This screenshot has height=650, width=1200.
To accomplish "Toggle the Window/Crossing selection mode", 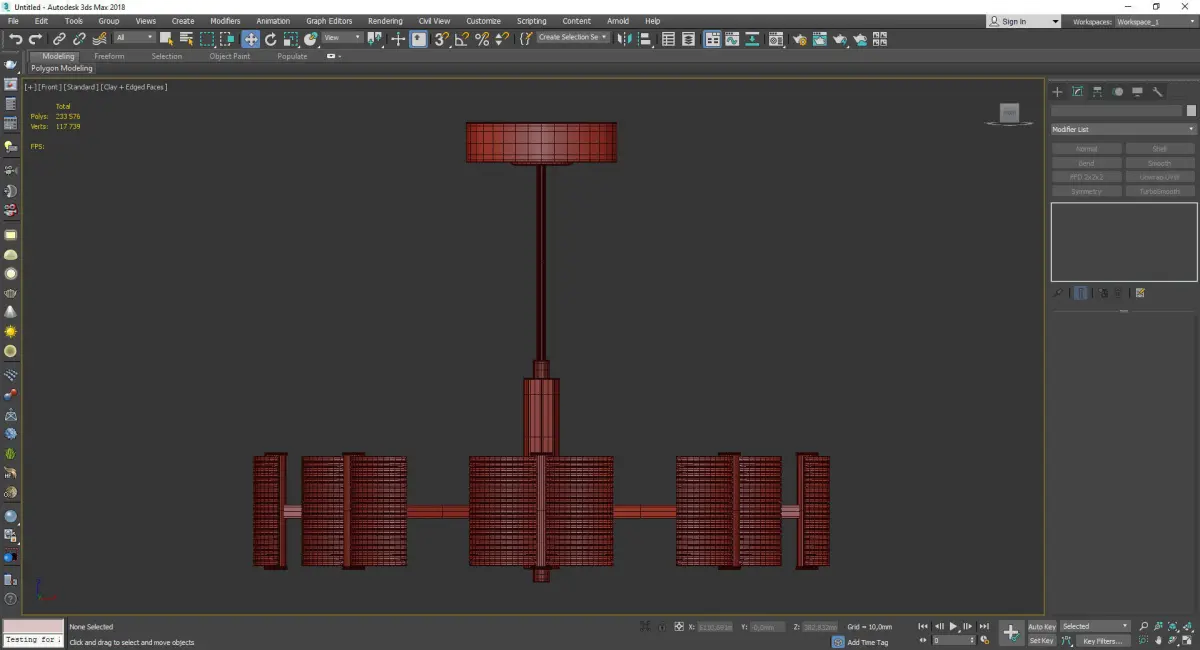I will [x=228, y=39].
